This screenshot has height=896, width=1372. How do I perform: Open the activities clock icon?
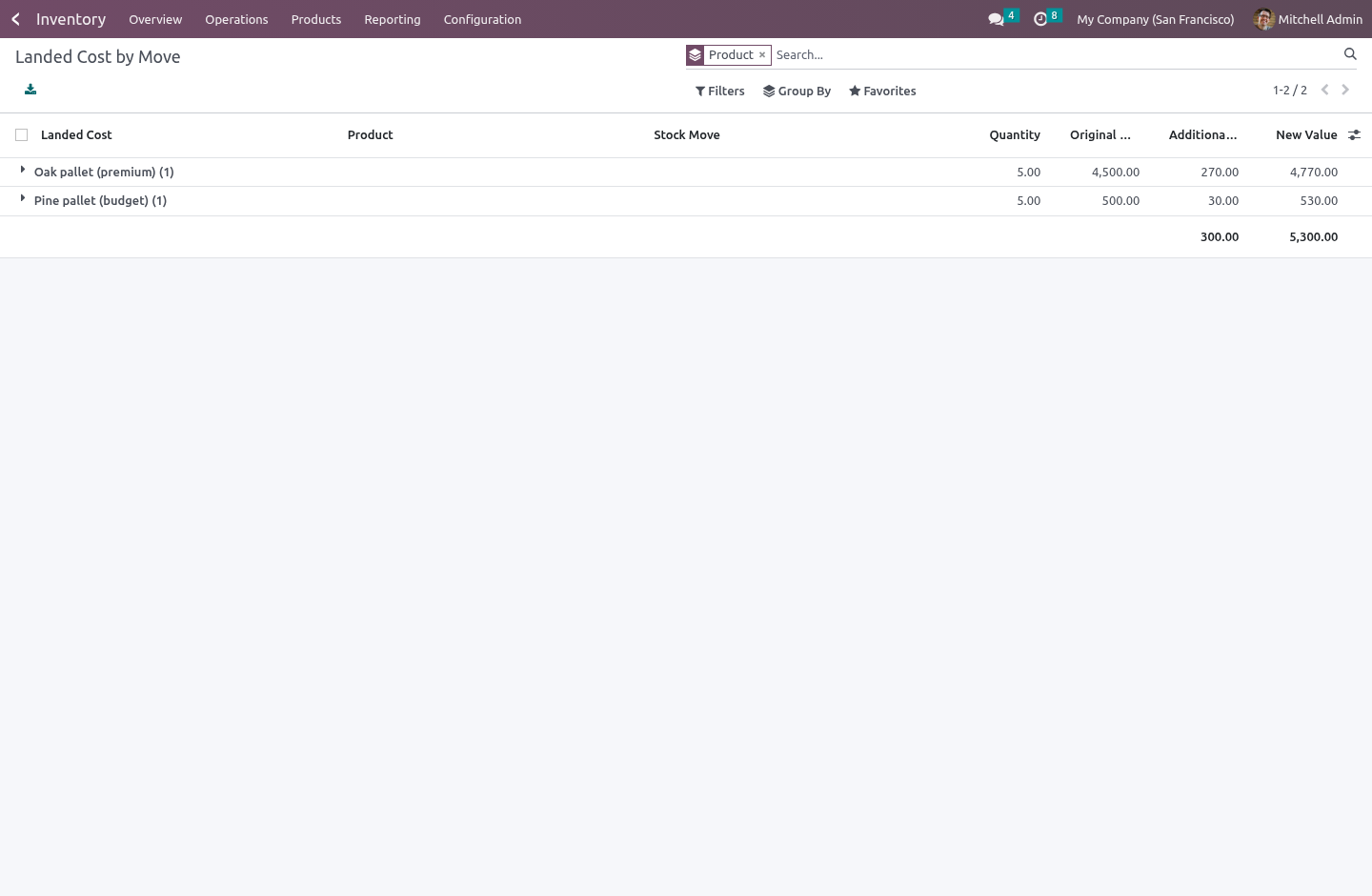[1040, 19]
